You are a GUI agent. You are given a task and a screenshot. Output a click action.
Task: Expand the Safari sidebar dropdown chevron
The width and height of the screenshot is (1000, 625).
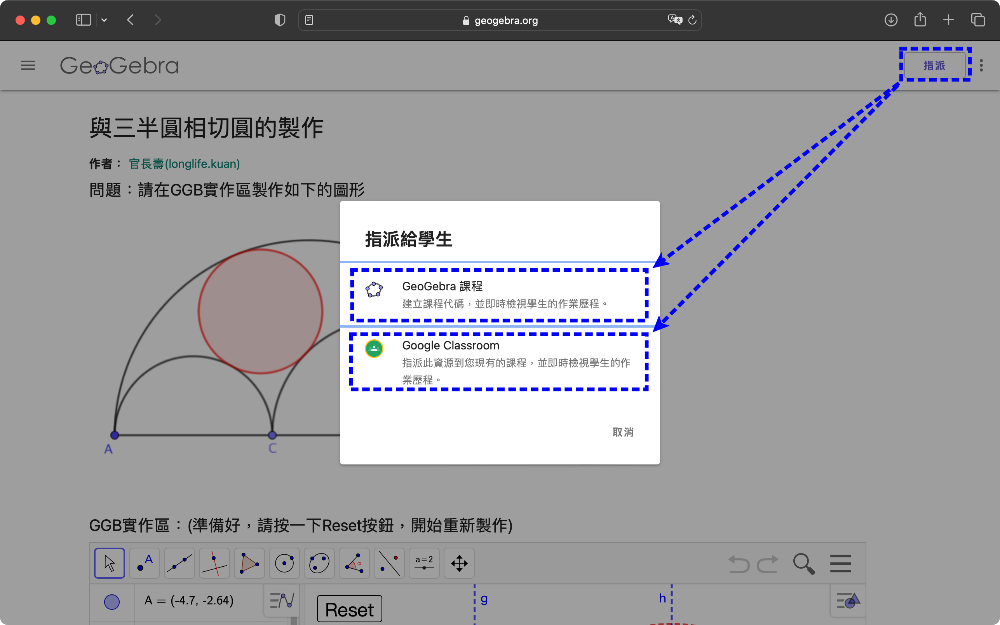pyautogui.click(x=104, y=20)
